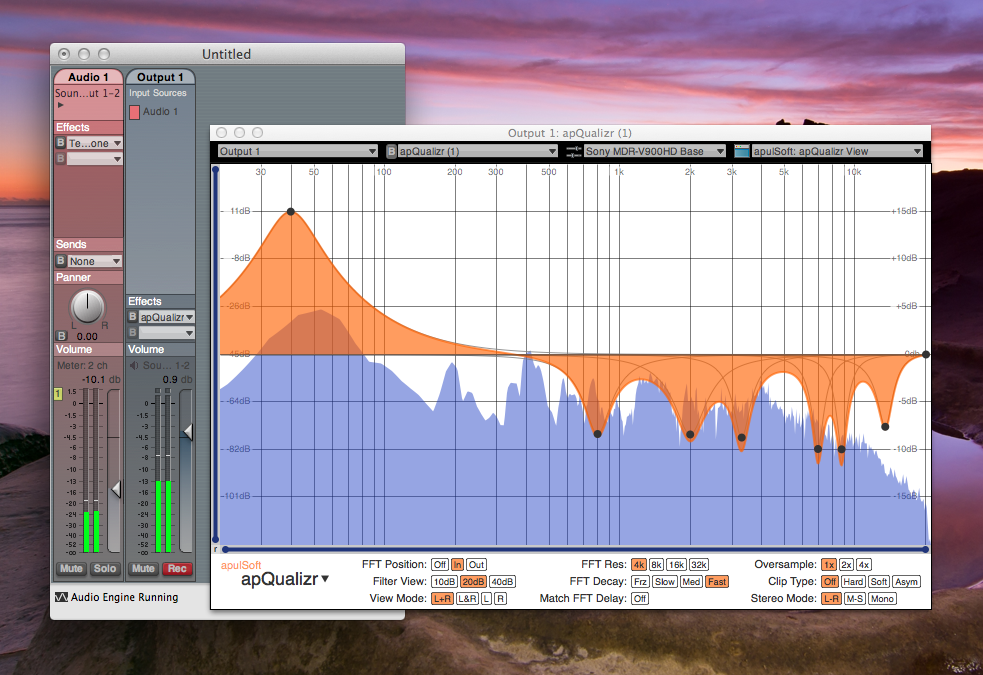Click the 0.9 db volume readout on Output 1
Viewport: 983px width, 675px height.
click(179, 380)
